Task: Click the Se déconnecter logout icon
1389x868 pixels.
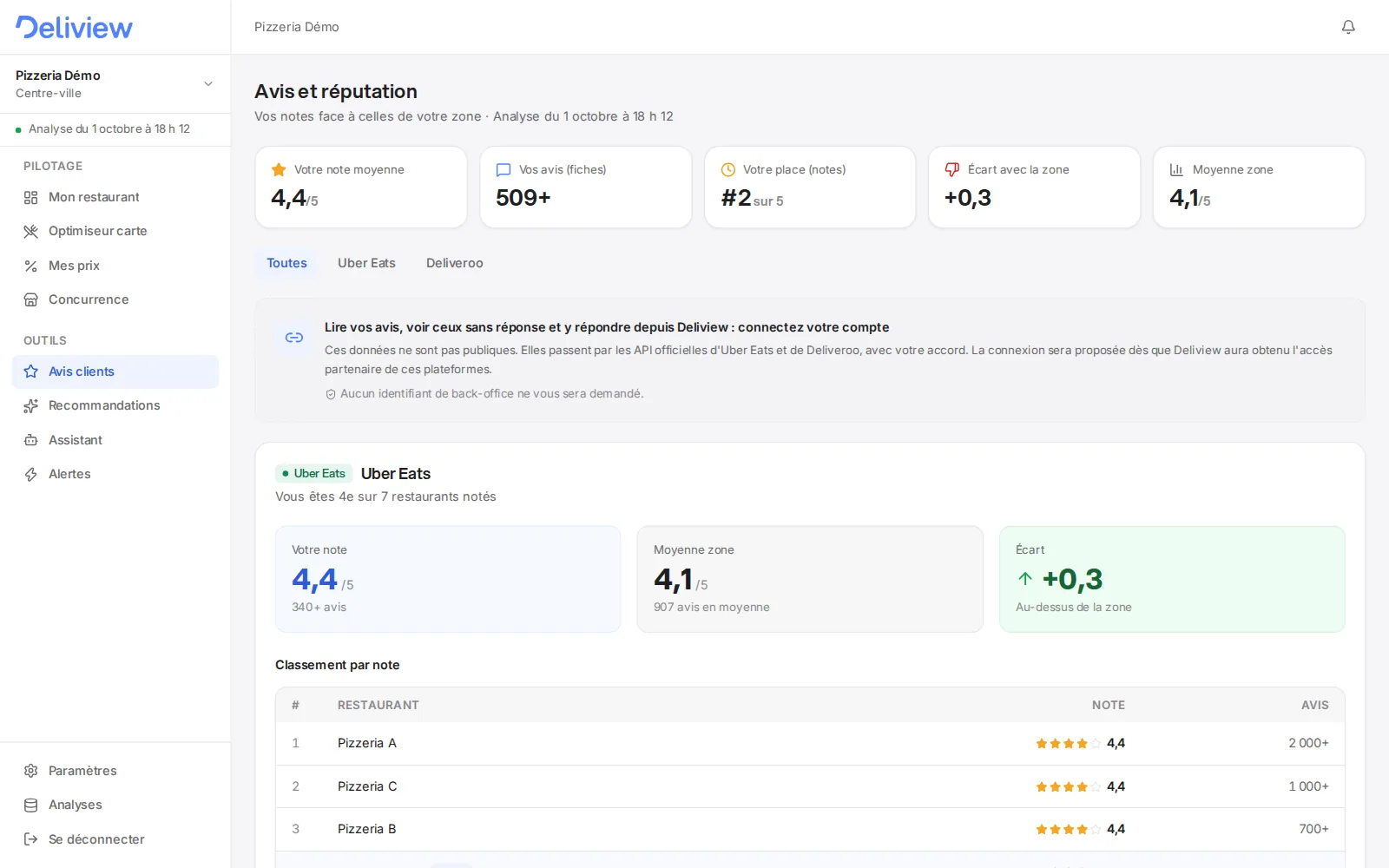Action: pyautogui.click(x=30, y=839)
